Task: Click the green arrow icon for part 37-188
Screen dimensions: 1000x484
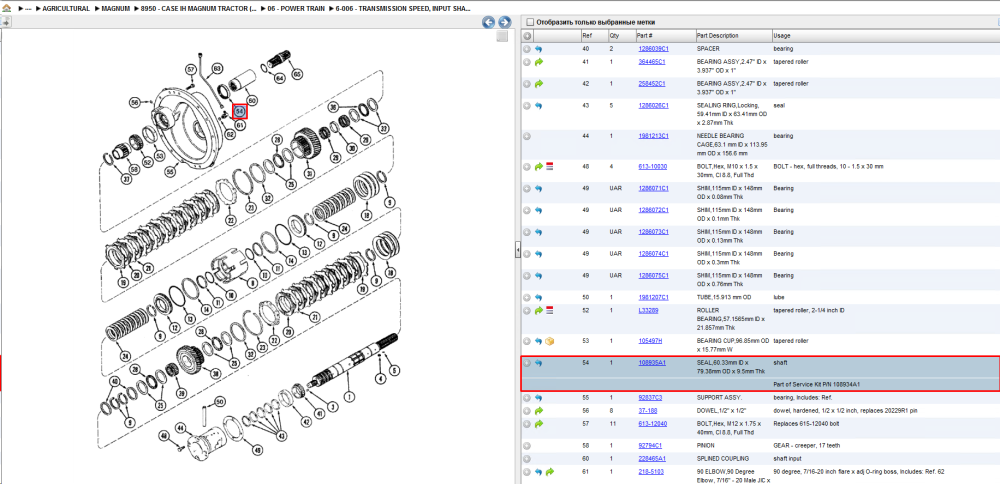Action: [538, 411]
